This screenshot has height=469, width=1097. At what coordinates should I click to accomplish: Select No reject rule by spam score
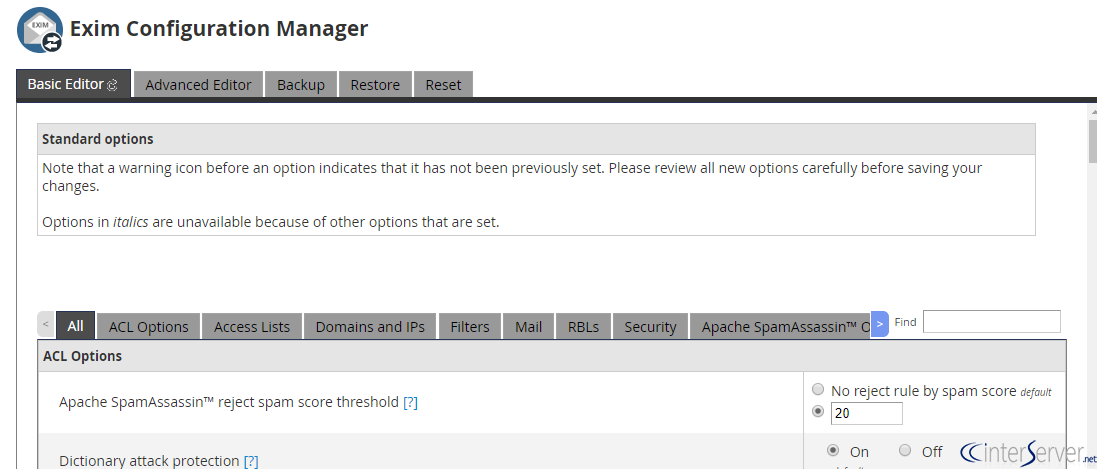[818, 389]
